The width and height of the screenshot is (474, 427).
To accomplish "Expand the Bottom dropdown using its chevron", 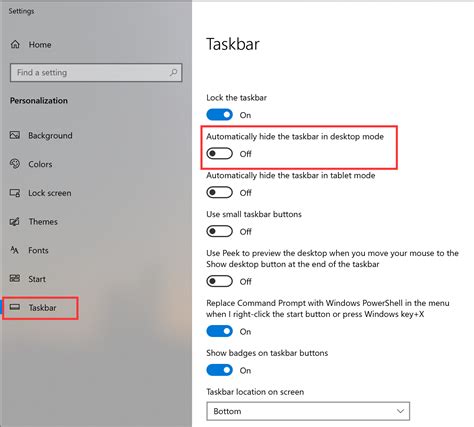I will pyautogui.click(x=400, y=411).
